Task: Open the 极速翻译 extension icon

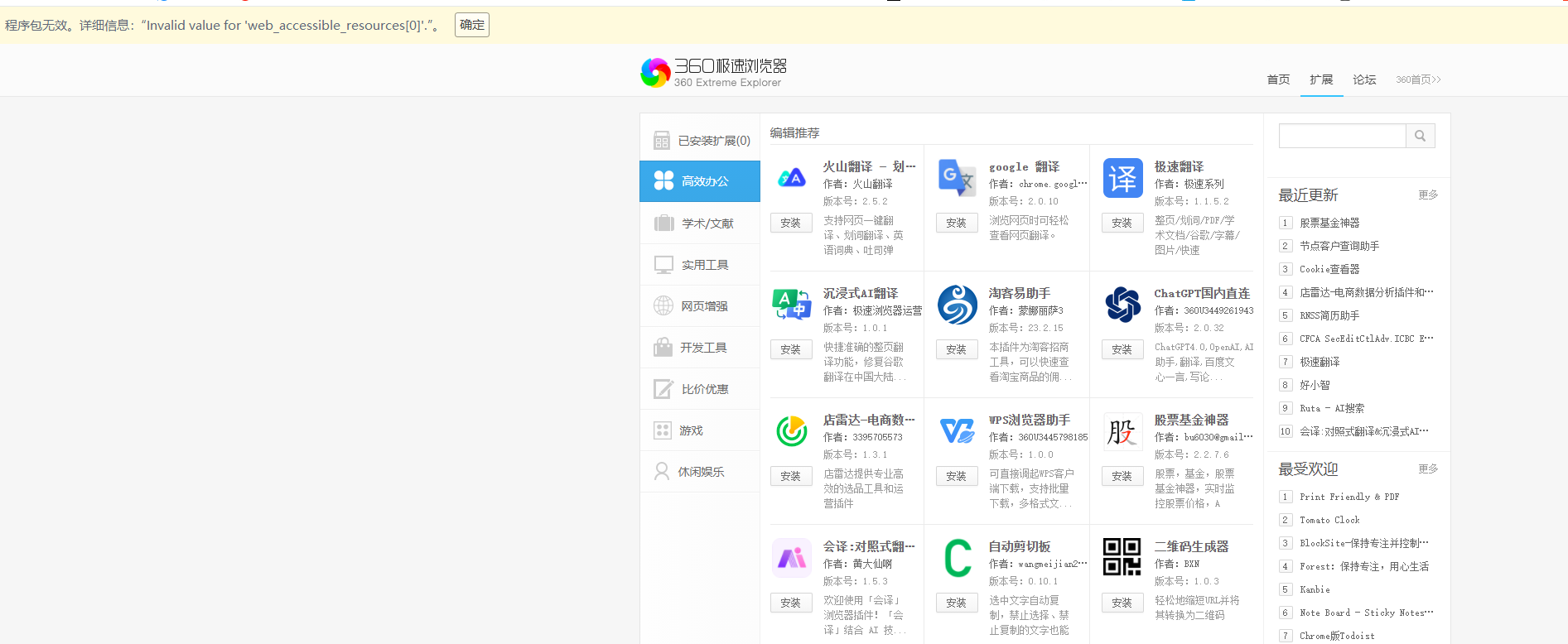Action: (x=1123, y=178)
